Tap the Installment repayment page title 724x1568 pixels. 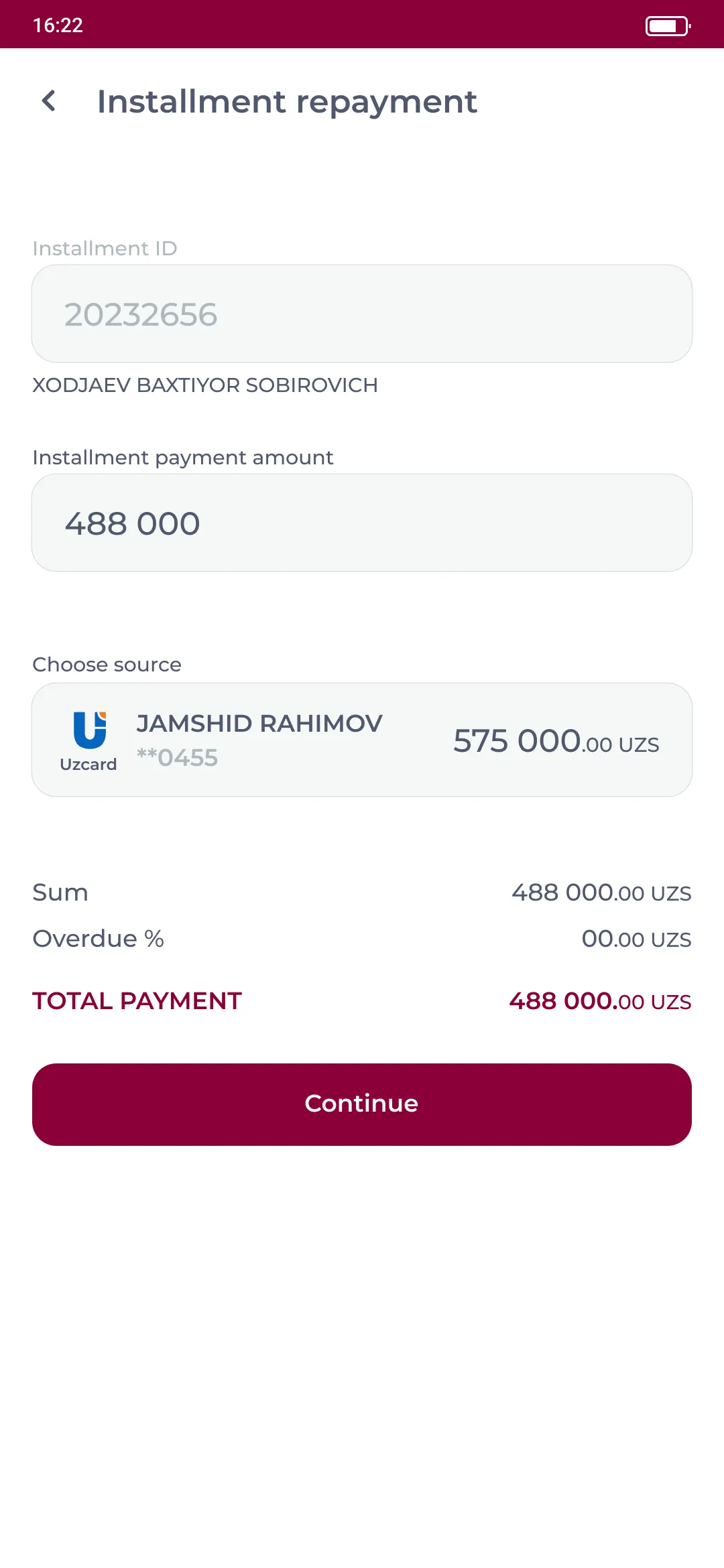tap(287, 102)
